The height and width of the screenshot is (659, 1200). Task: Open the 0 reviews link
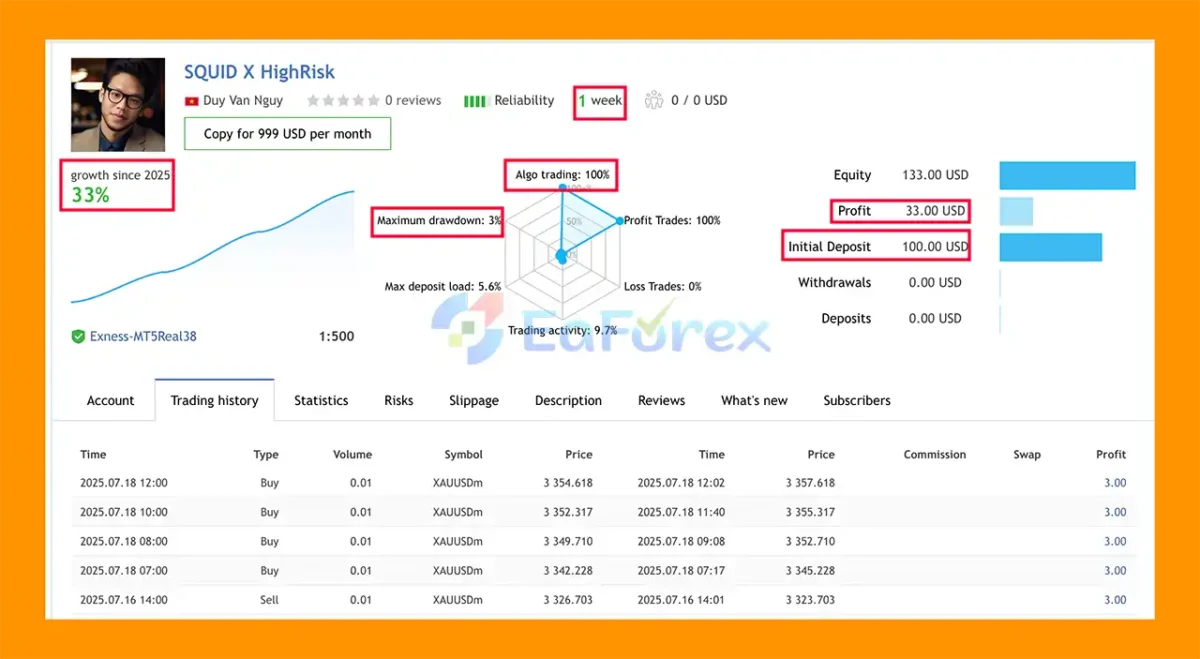[413, 100]
